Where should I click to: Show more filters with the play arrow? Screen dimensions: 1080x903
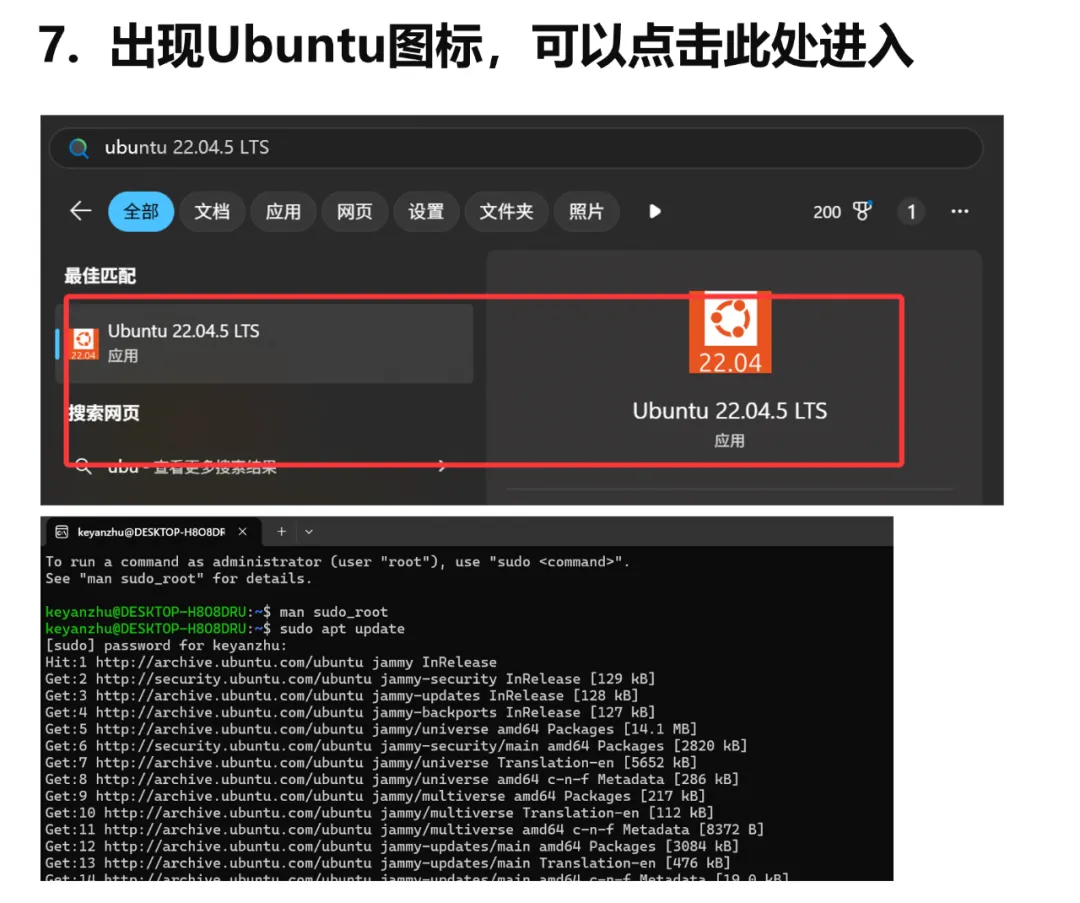655,211
